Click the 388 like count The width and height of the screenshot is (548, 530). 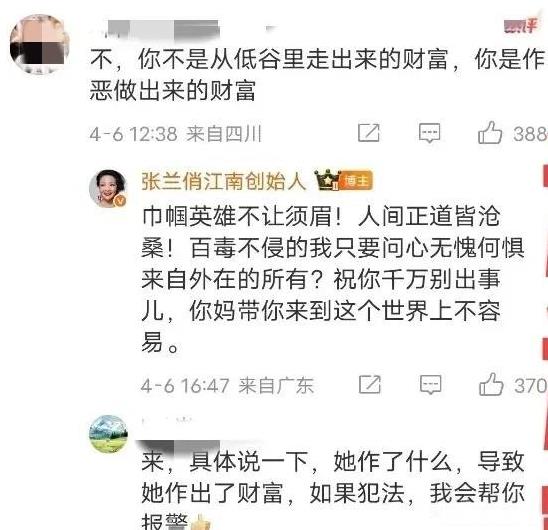(530, 134)
